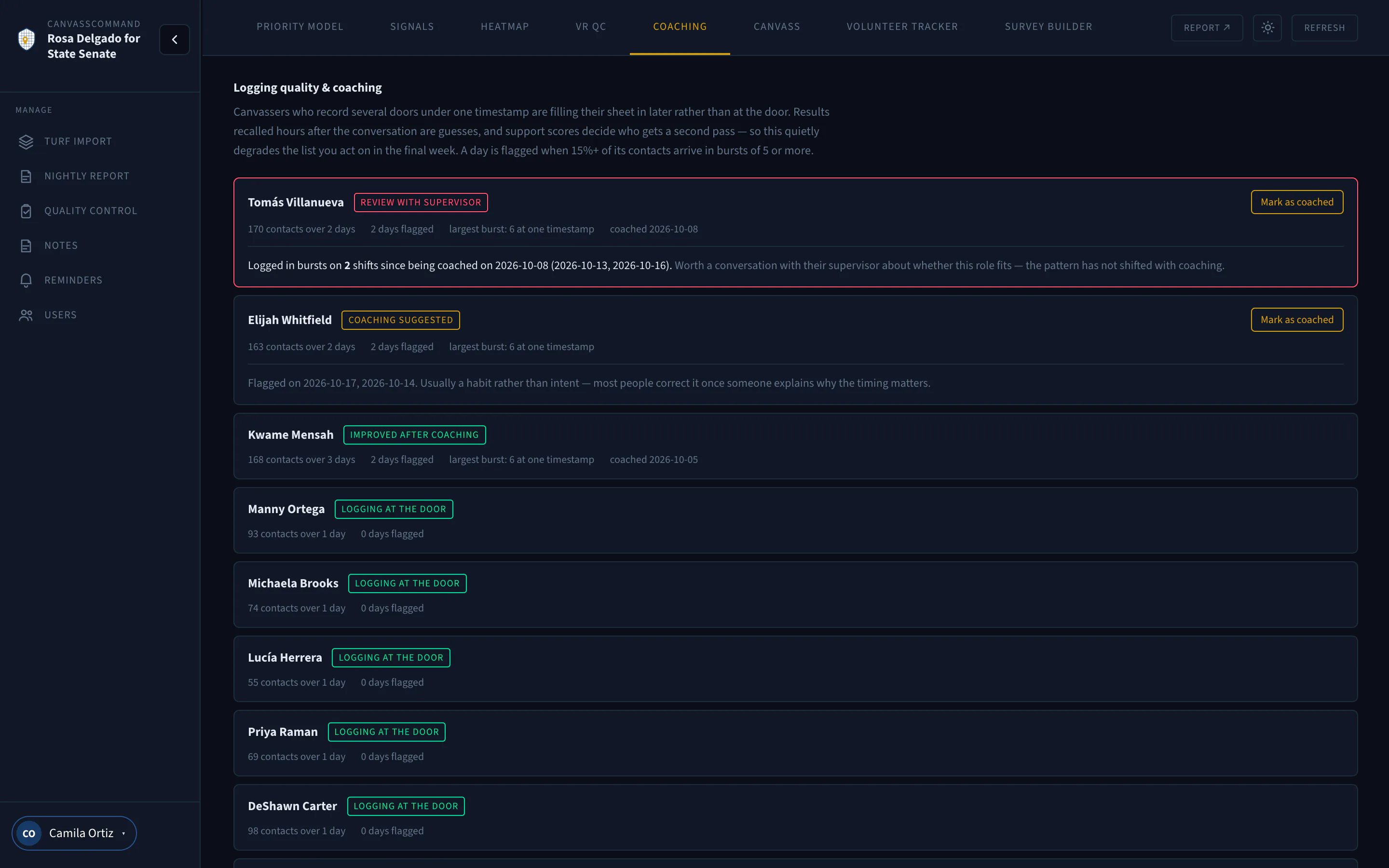Switch to the Signals tab
The height and width of the screenshot is (868, 1389).
[411, 27]
